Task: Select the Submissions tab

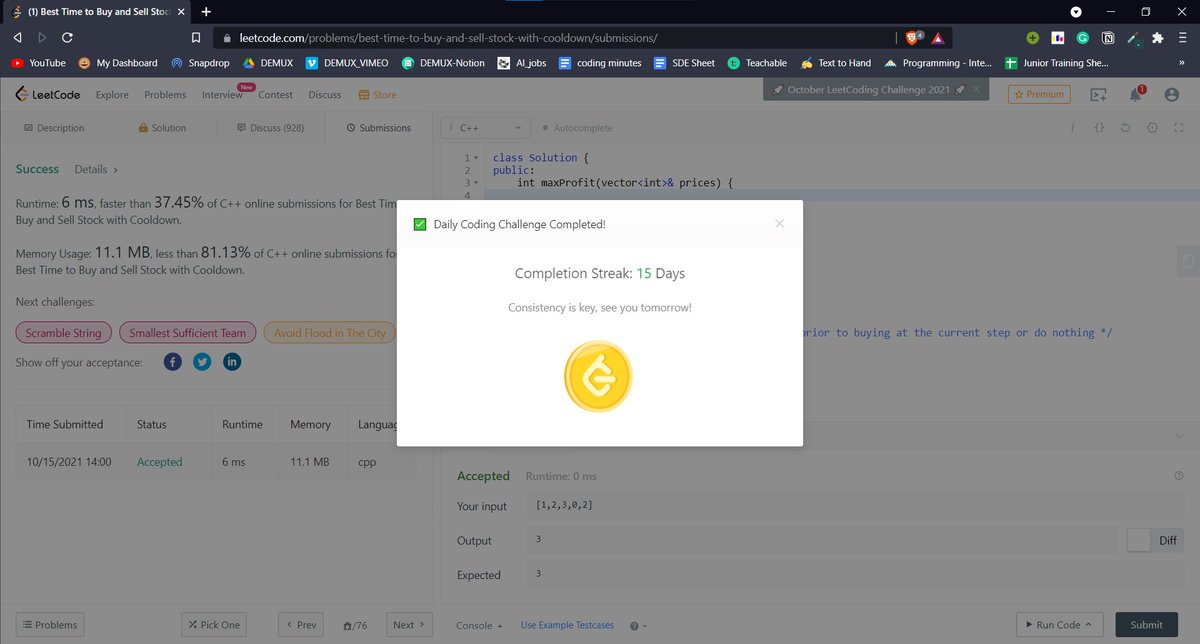Action: click(378, 128)
